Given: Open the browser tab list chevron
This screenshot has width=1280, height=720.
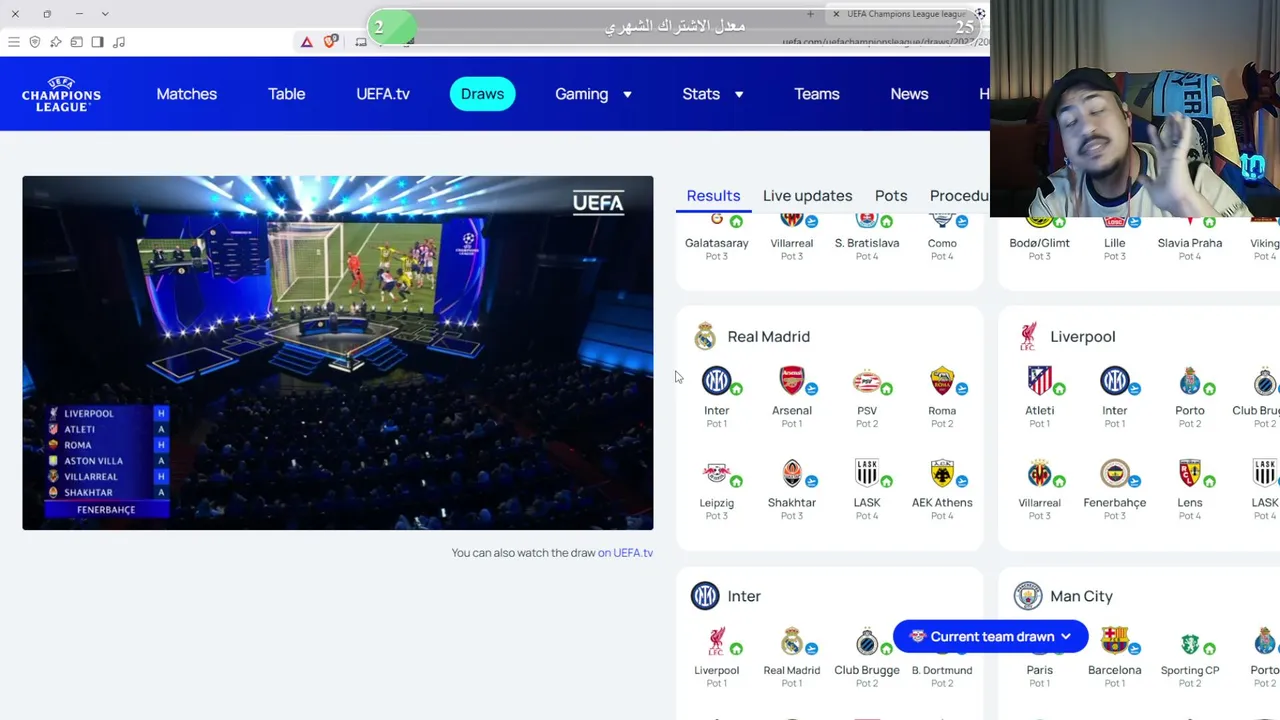Looking at the screenshot, I should pos(105,14).
